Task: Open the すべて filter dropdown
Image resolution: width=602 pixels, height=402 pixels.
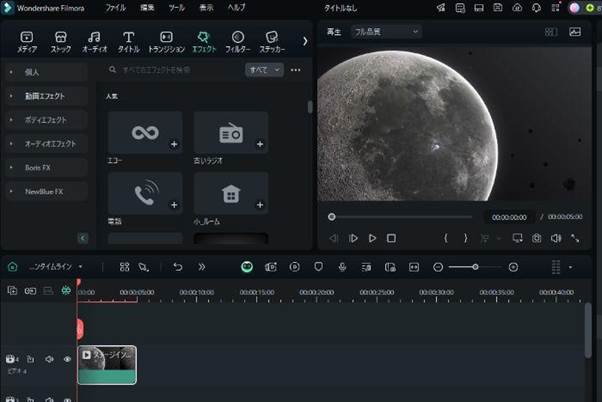Action: tap(264, 71)
